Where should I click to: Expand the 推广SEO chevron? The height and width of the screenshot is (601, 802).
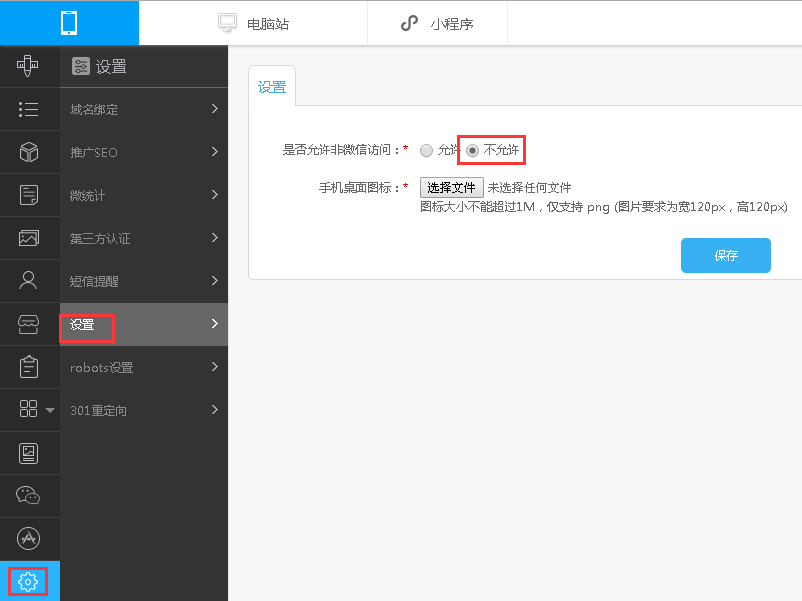coord(215,151)
